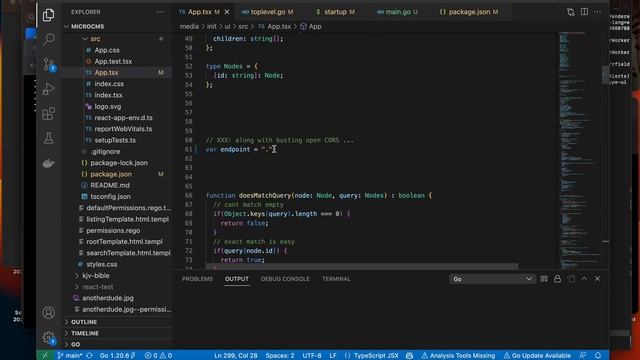Select the OUTPUT panel tab

(x=237, y=279)
